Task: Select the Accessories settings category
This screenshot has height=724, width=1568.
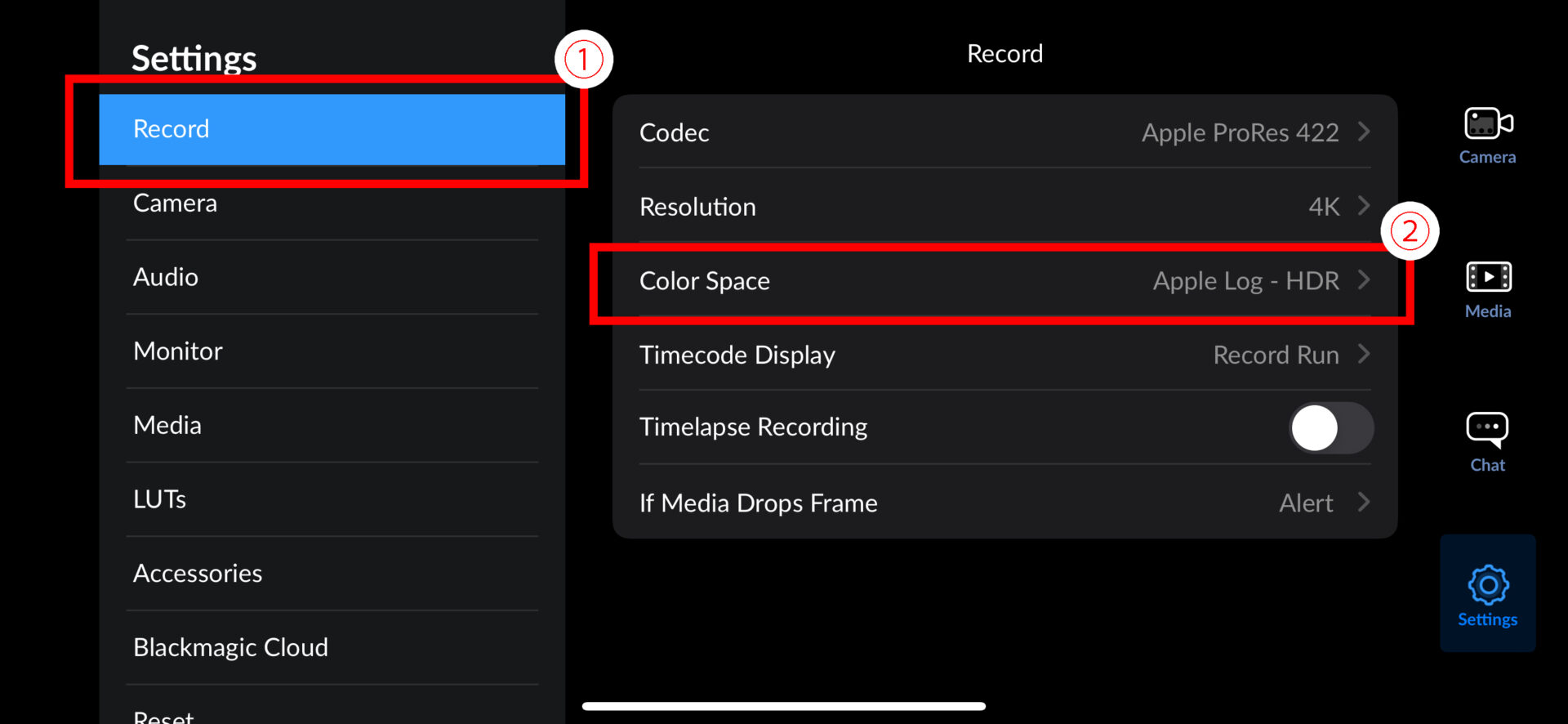Action: (x=332, y=574)
